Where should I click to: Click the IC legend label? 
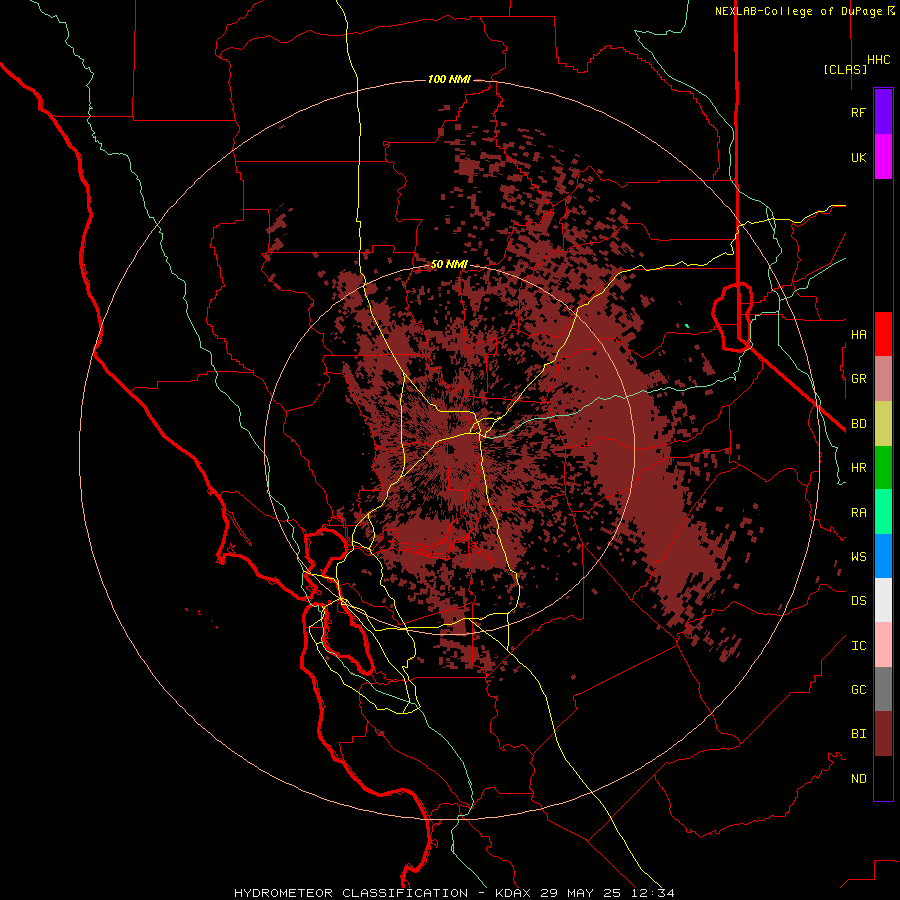tap(858, 646)
